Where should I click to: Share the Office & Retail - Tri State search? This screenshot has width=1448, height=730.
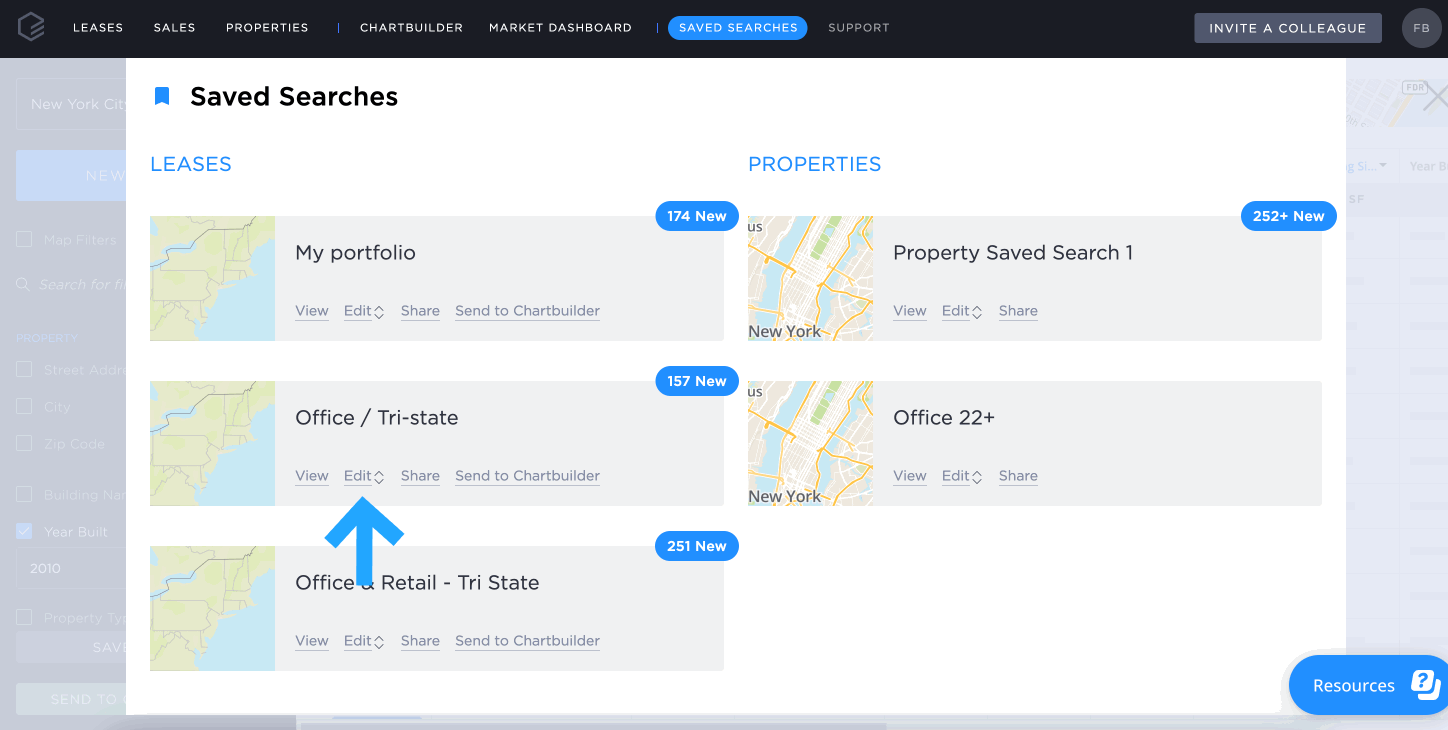pyautogui.click(x=420, y=641)
